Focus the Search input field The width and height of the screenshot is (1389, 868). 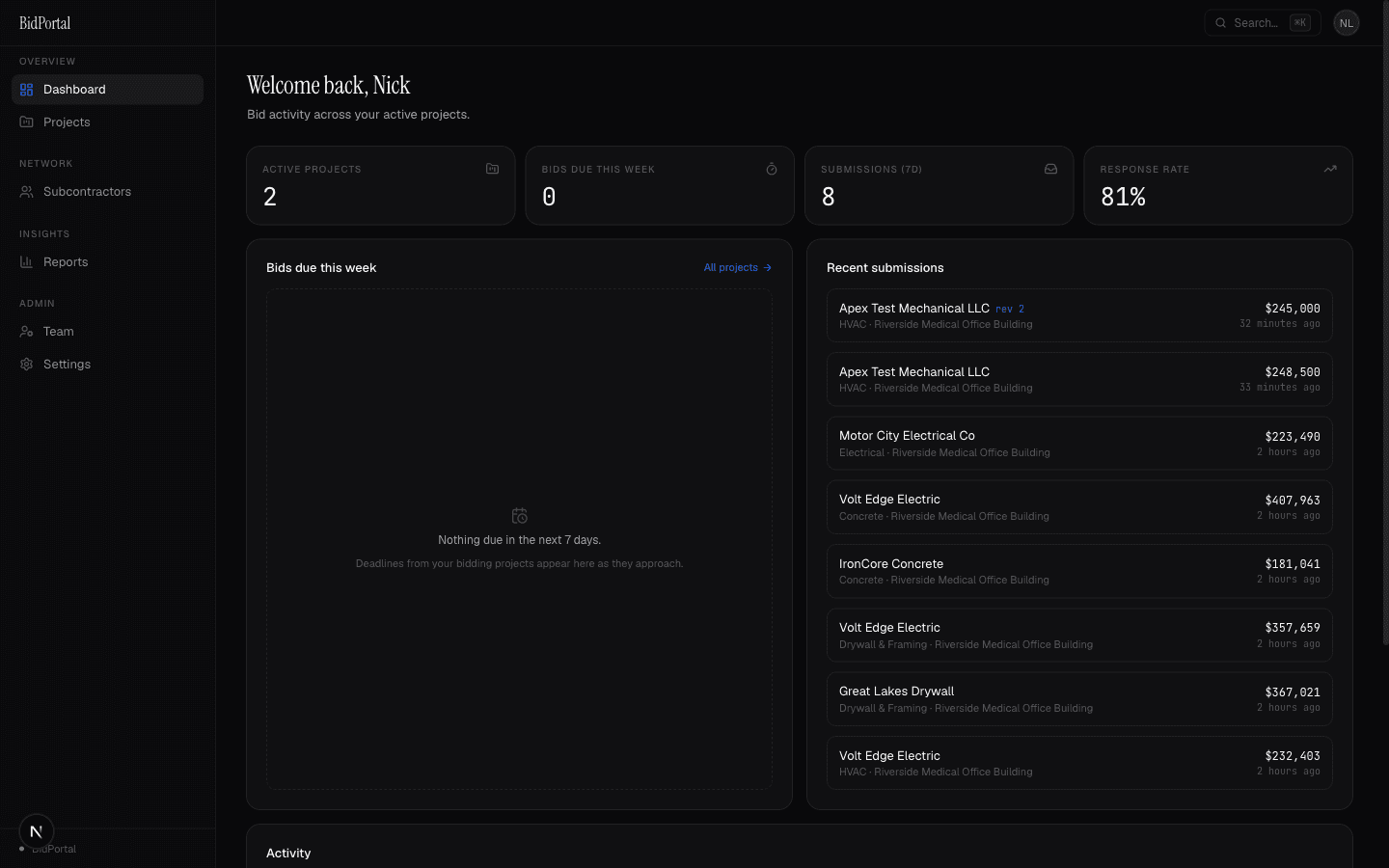coord(1263,23)
